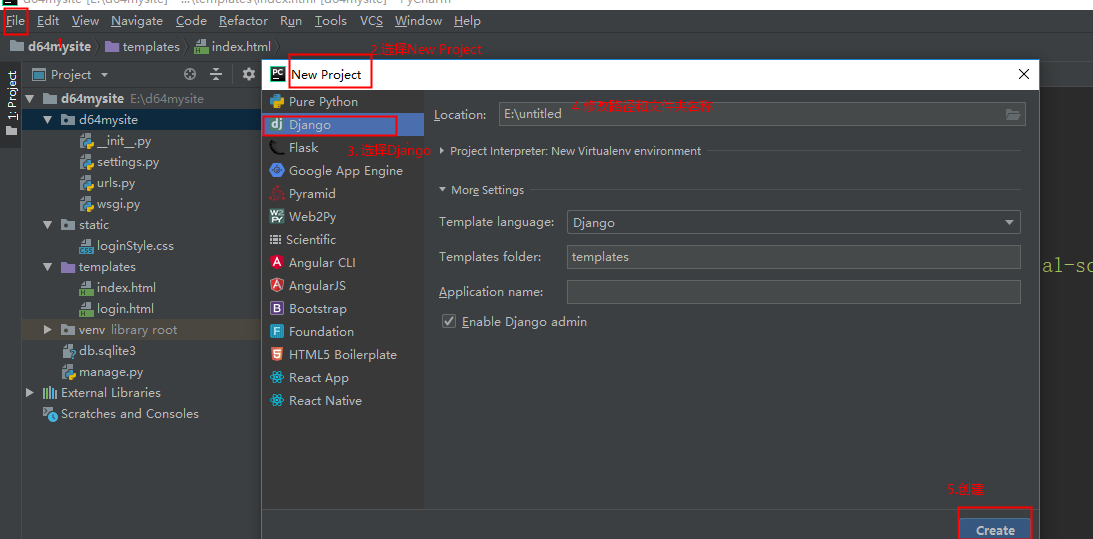Select login.html file
This screenshot has width=1093, height=539.
pos(116,309)
